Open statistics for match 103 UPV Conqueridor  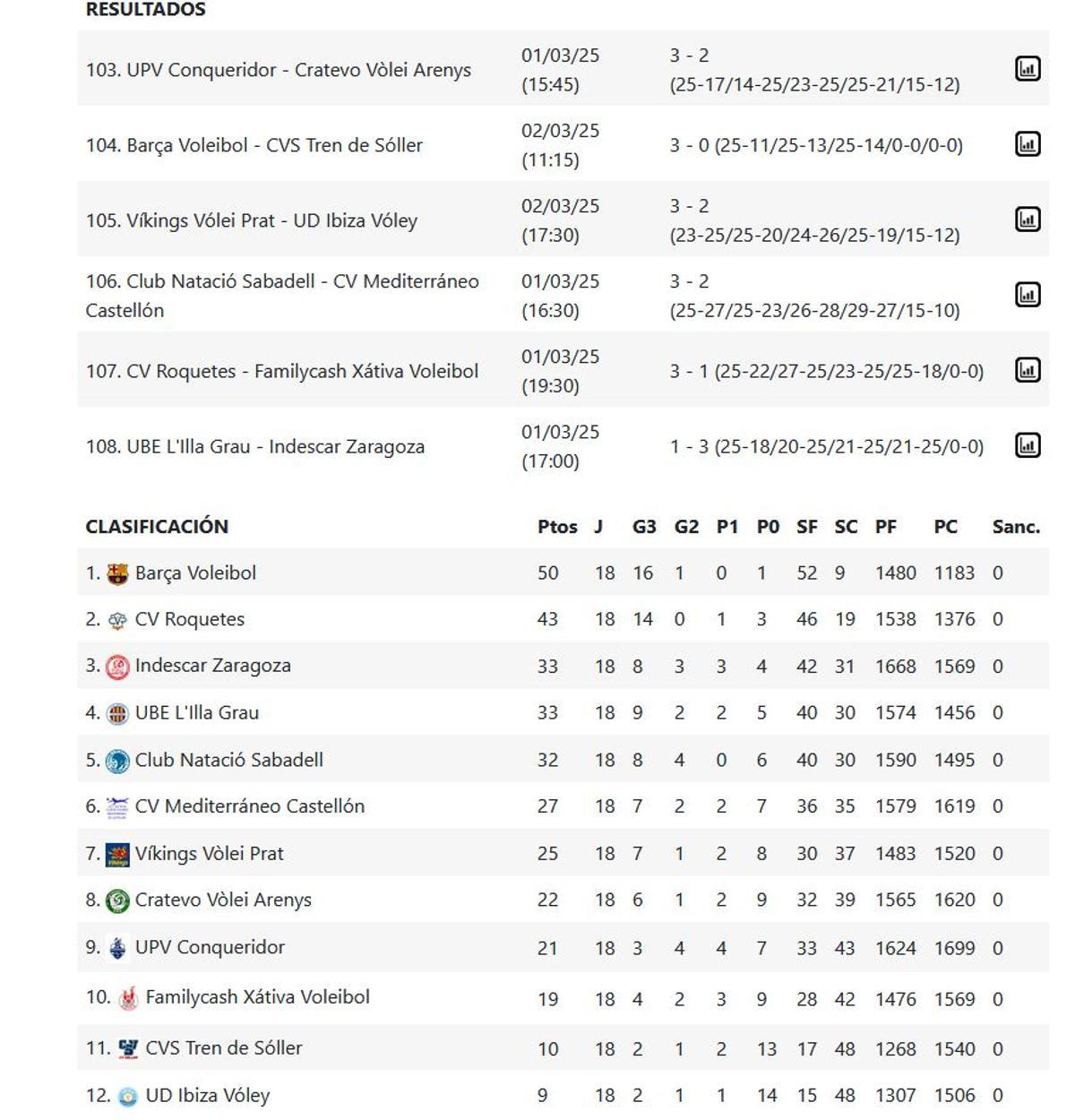click(1028, 66)
